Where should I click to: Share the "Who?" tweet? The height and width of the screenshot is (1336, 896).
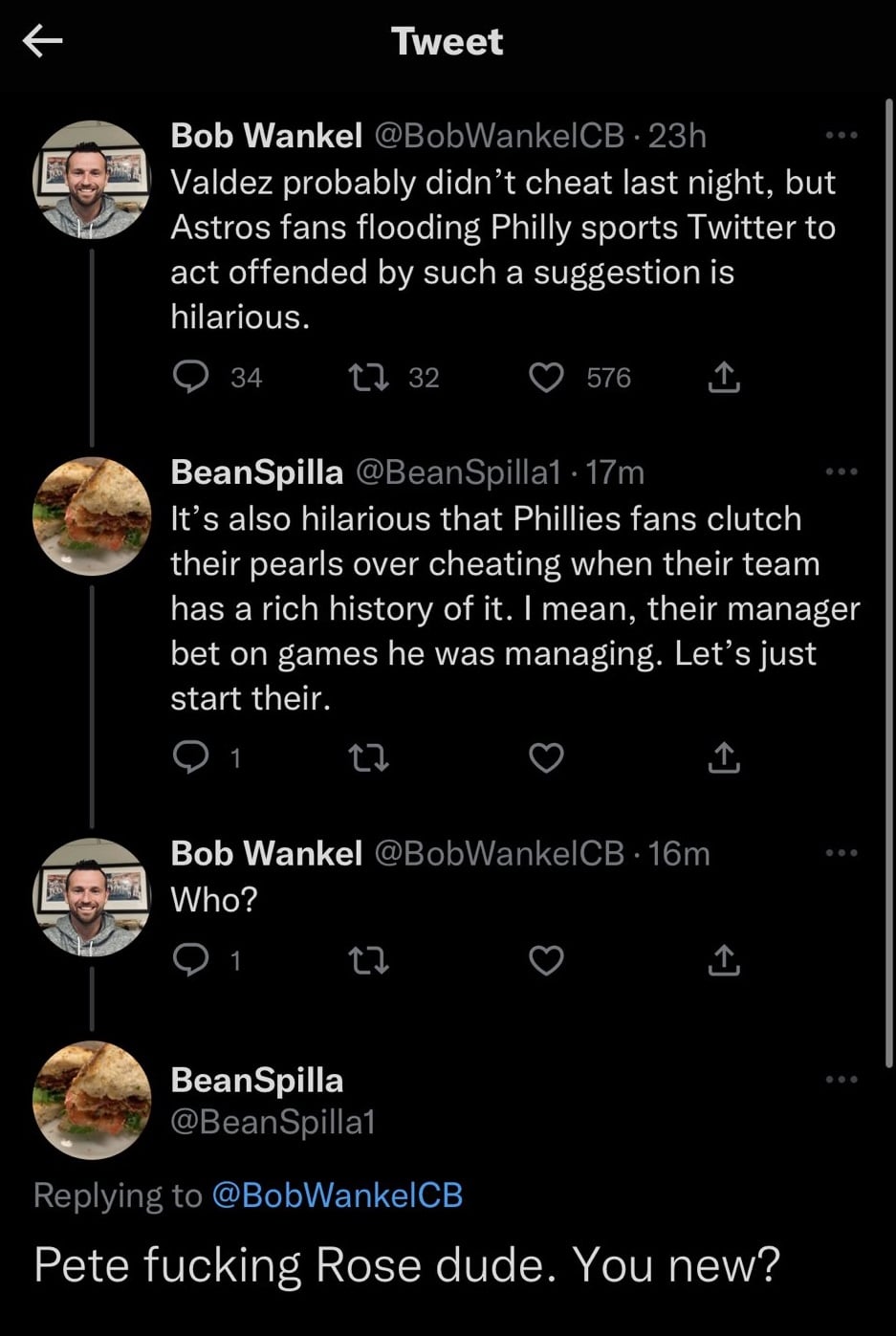coord(724,959)
